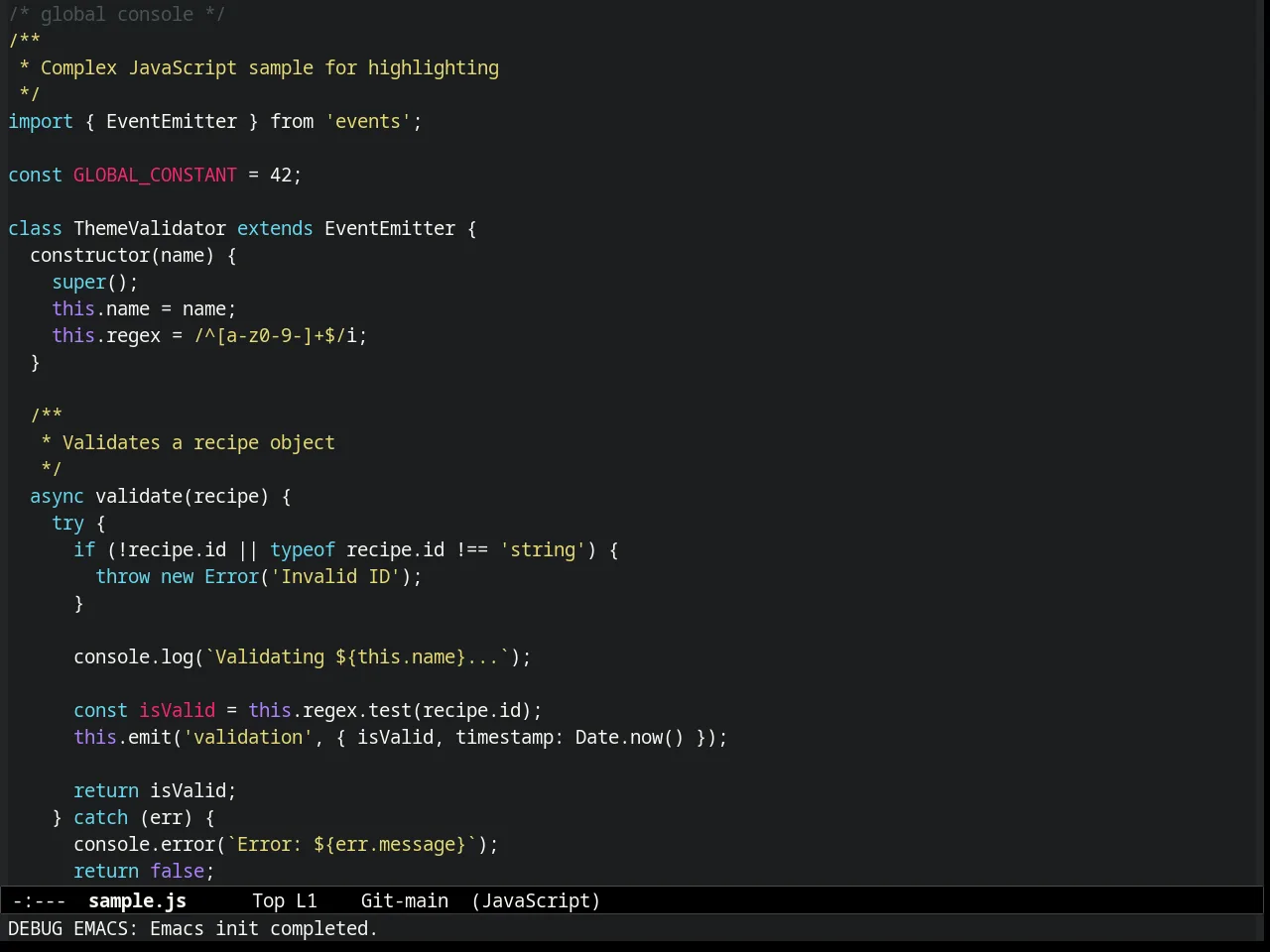Click 'Validates a recipe object' comment

pos(198,442)
